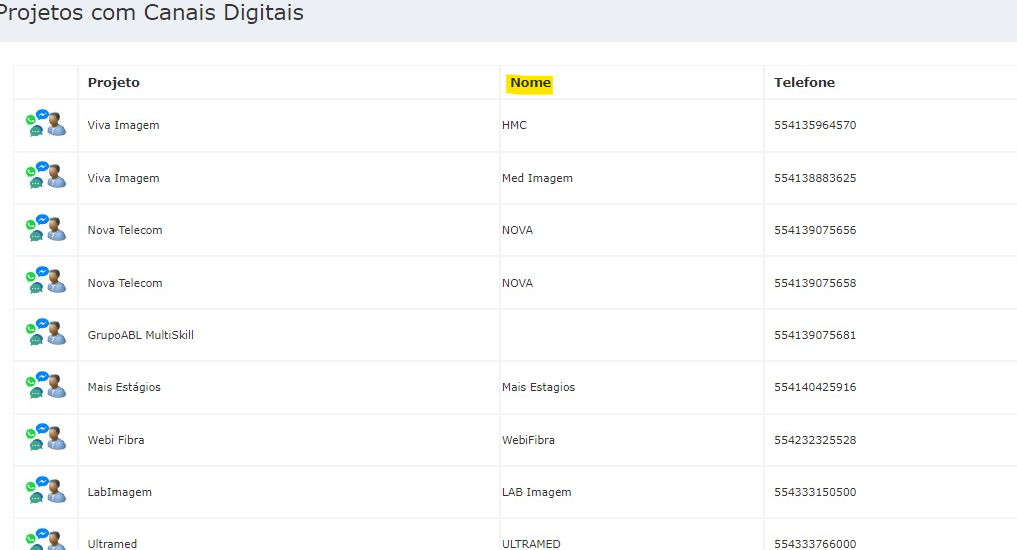Image resolution: width=1017 pixels, height=550 pixels.
Task: Select Viva Imagem in Med Imagem row
Action: pos(123,178)
